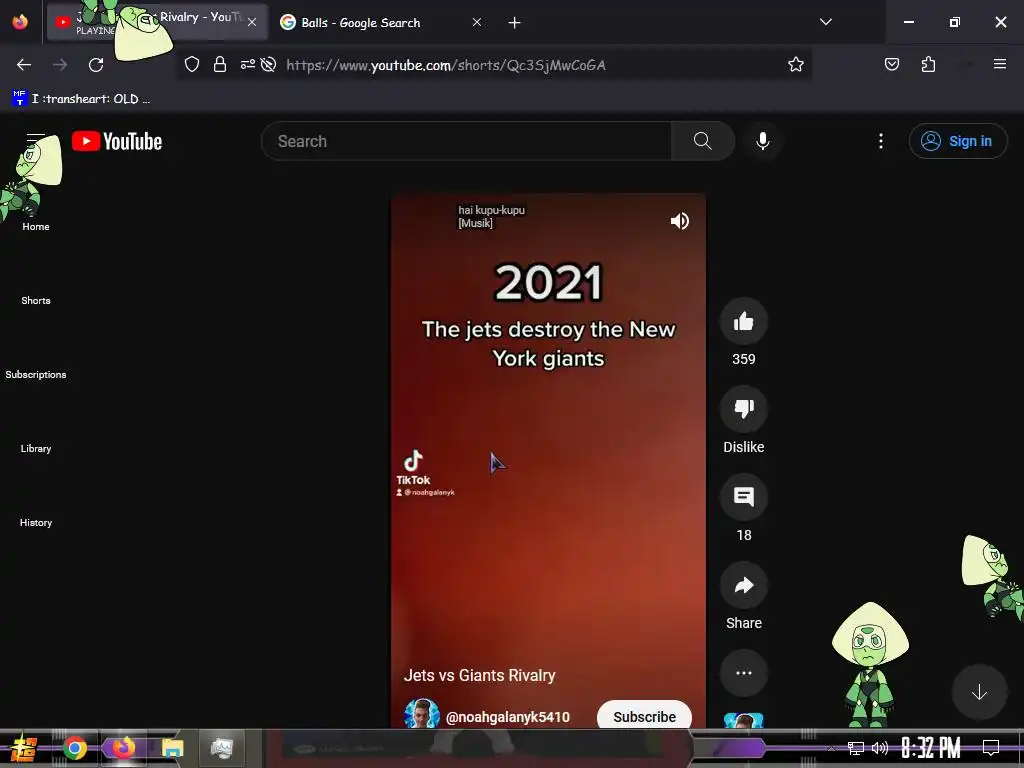
Task: Open a new browser tab
Action: click(515, 23)
